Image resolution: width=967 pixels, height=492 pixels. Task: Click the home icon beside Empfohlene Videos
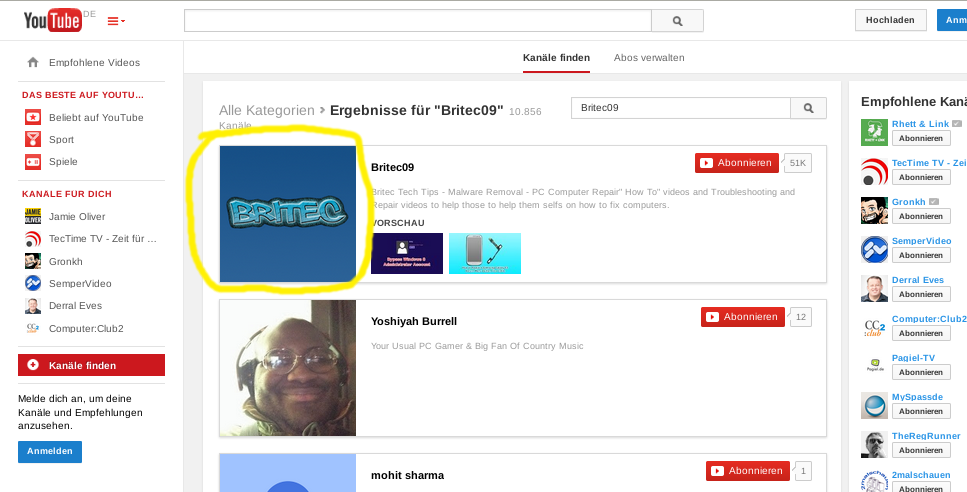(x=33, y=62)
